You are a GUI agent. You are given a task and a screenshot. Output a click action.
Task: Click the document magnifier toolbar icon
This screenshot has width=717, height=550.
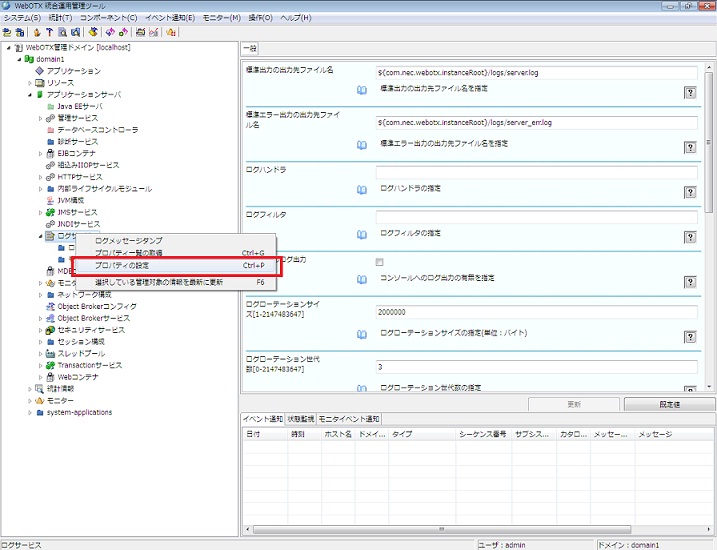coord(63,32)
